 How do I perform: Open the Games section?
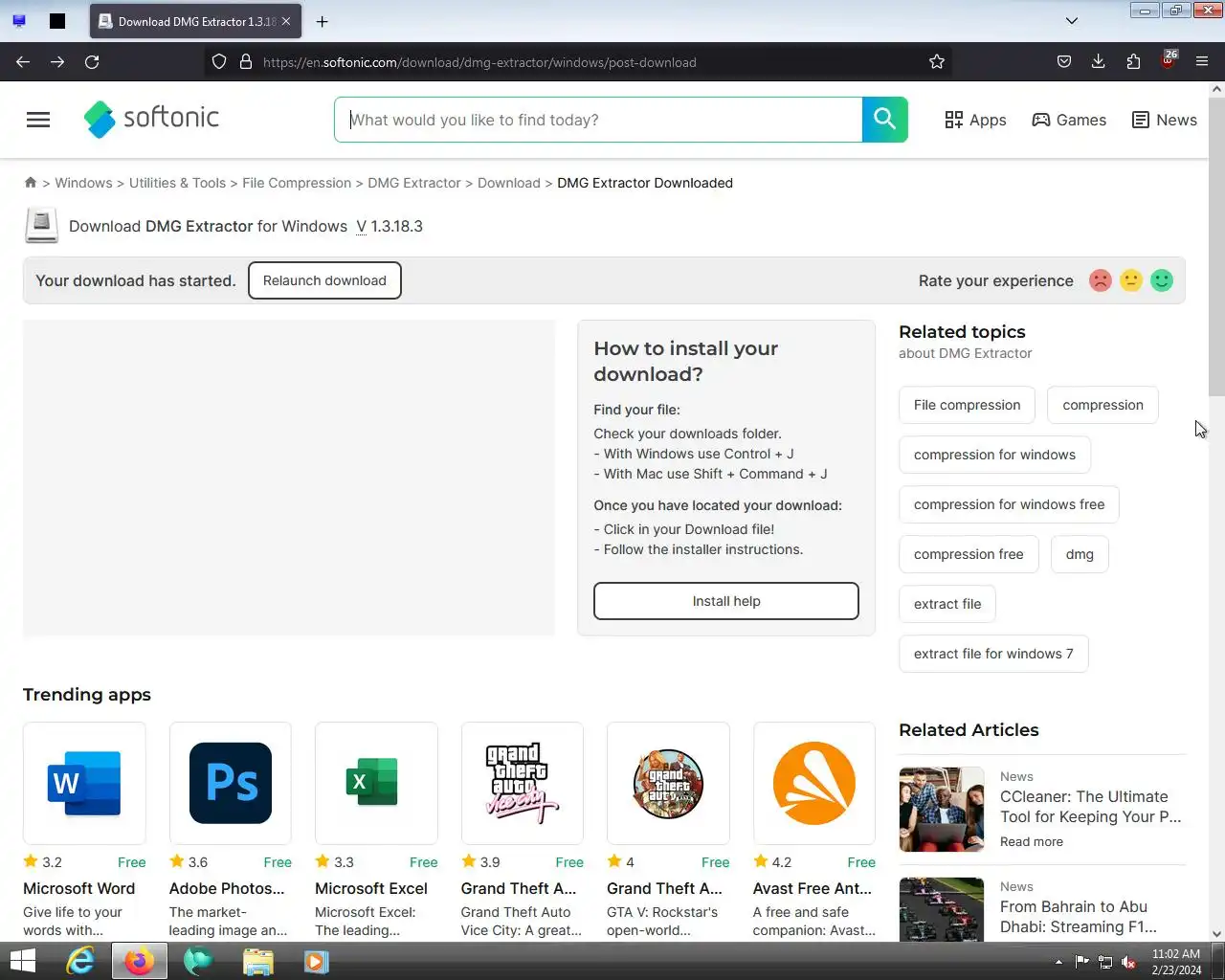1069,120
